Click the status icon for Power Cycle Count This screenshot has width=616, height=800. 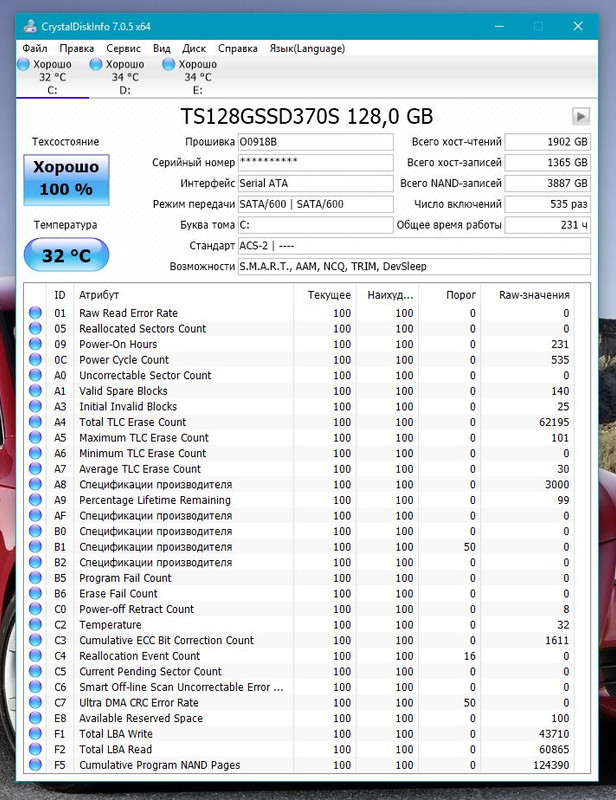(35, 359)
